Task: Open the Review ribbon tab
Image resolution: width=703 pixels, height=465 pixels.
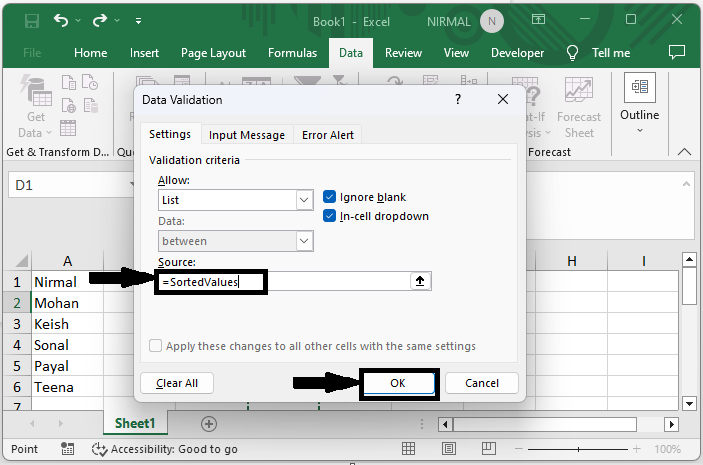Action: pos(403,53)
